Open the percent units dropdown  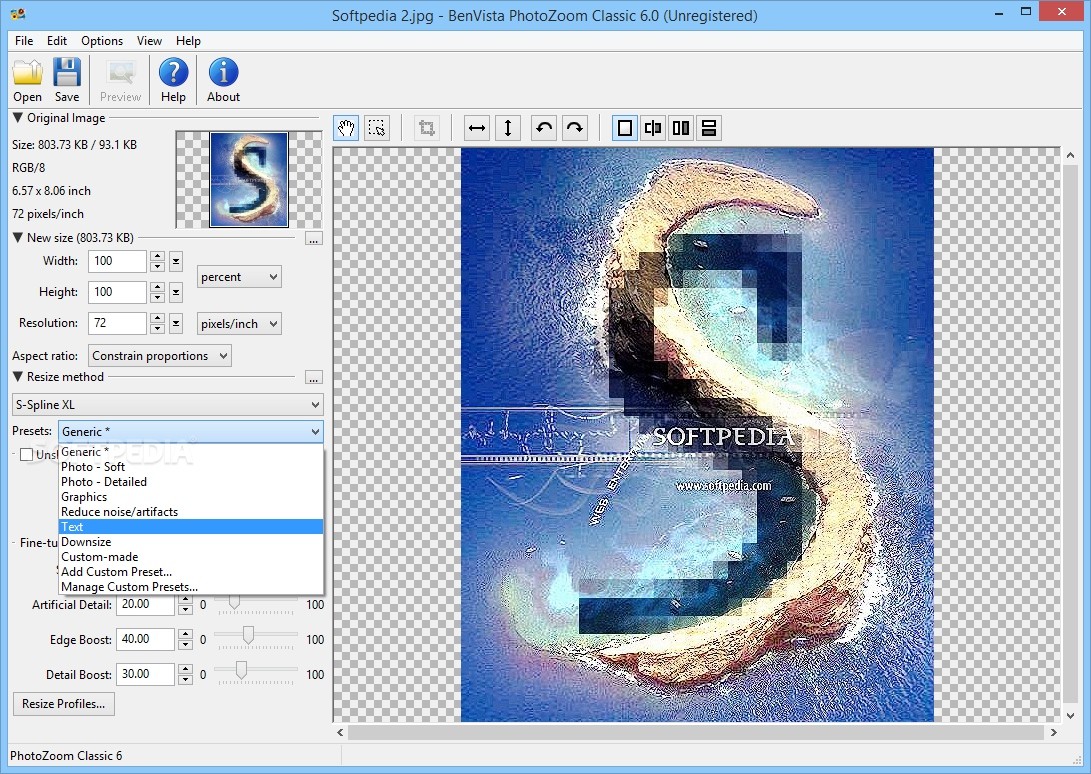(x=239, y=277)
